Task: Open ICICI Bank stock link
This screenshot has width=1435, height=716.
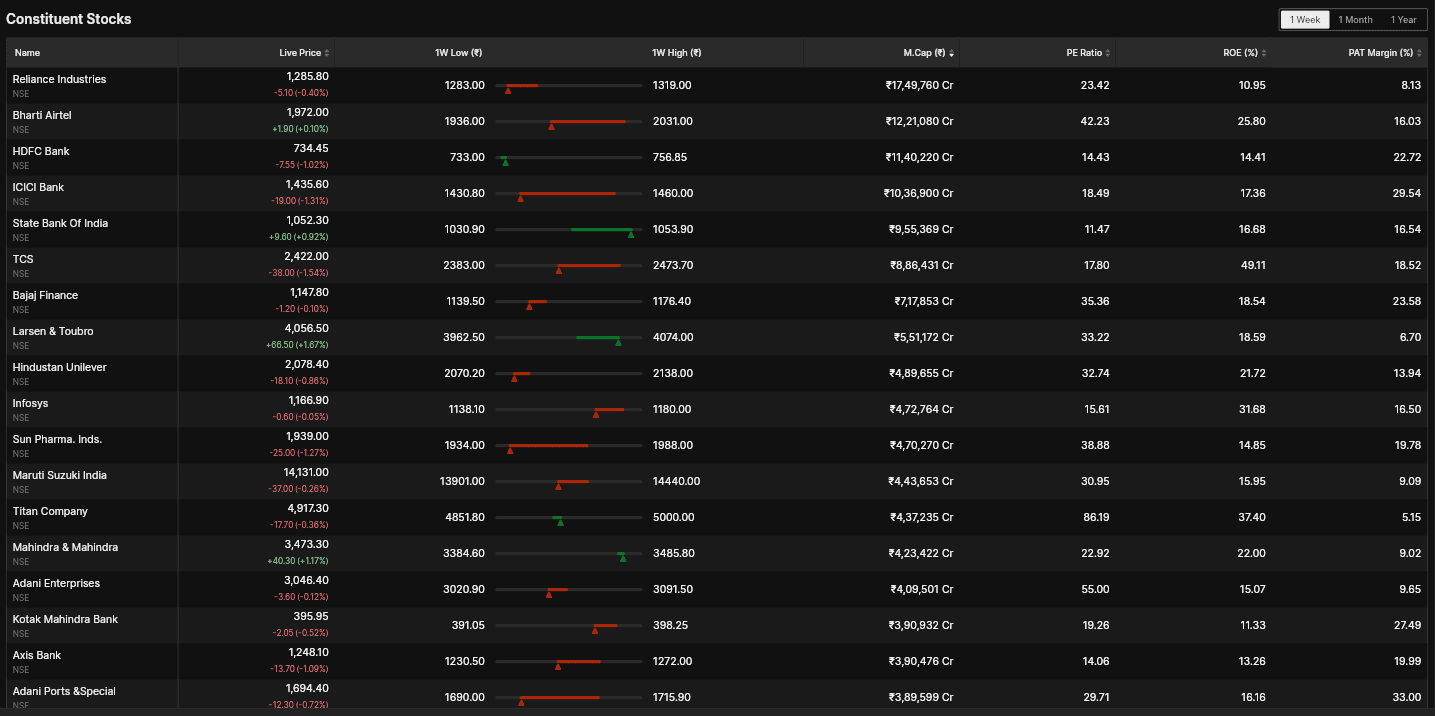Action: point(38,187)
